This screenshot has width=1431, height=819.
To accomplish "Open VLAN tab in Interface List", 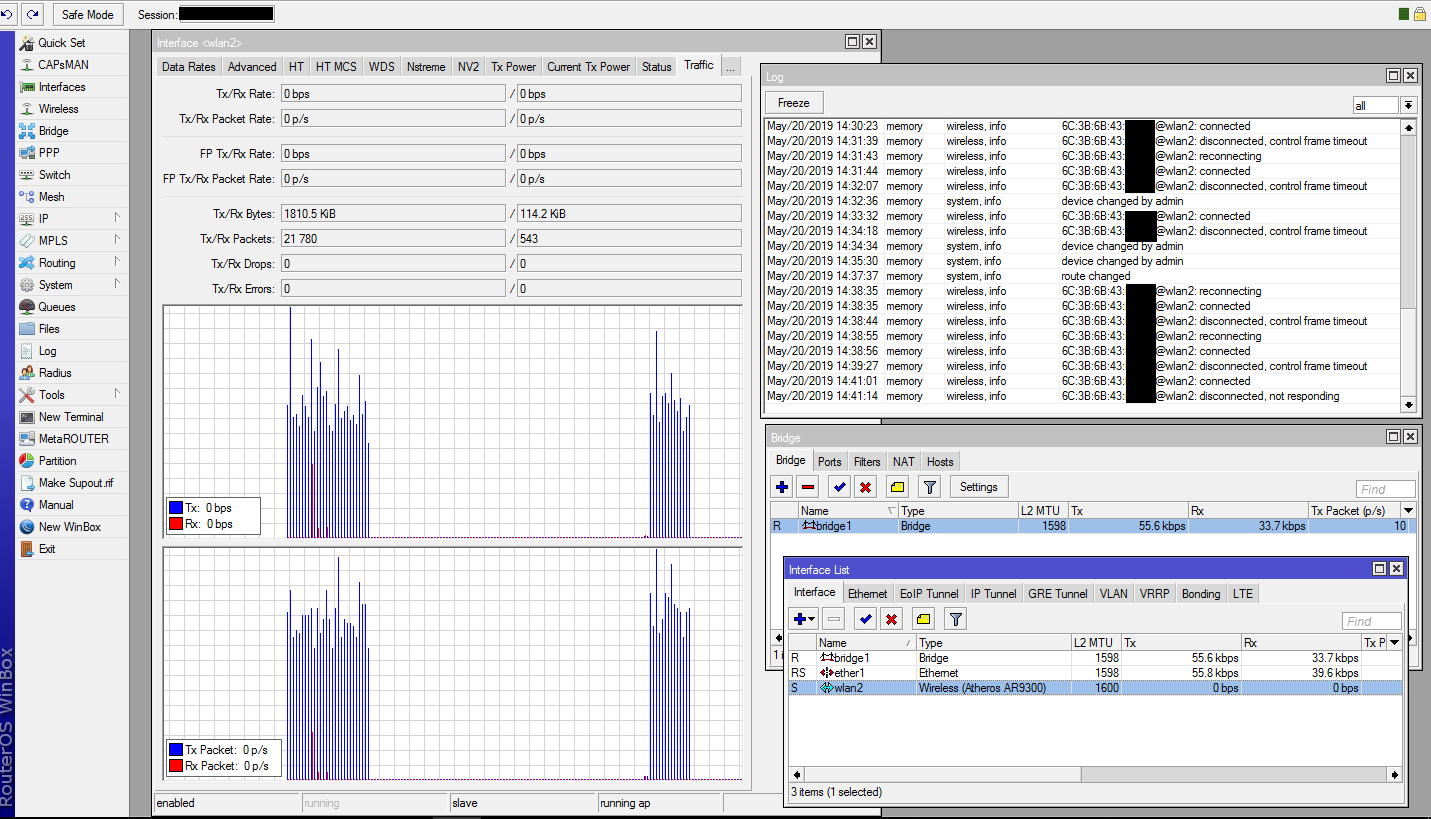I will [1113, 594].
